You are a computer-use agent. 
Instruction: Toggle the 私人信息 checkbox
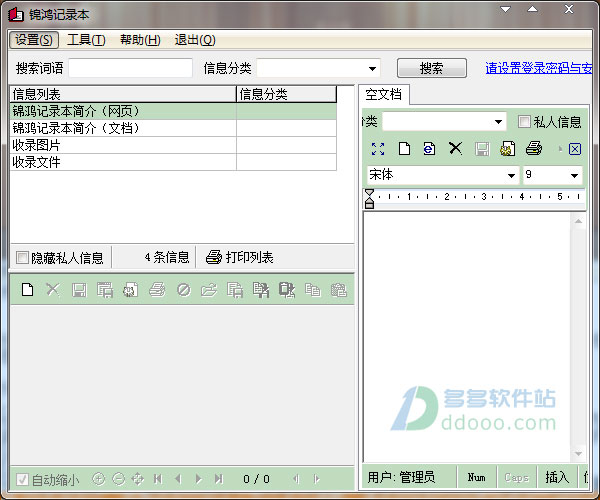[524, 122]
